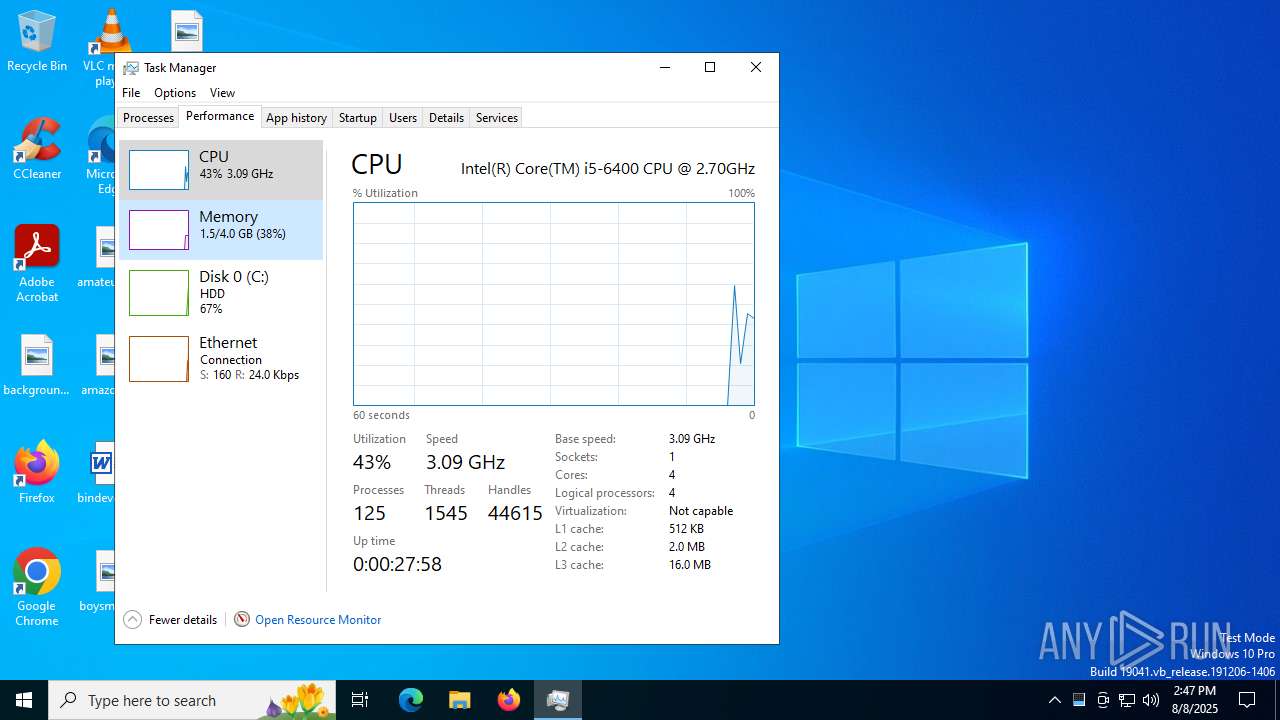Open the Windows Start menu
This screenshot has width=1280, height=720.
(x=24, y=700)
